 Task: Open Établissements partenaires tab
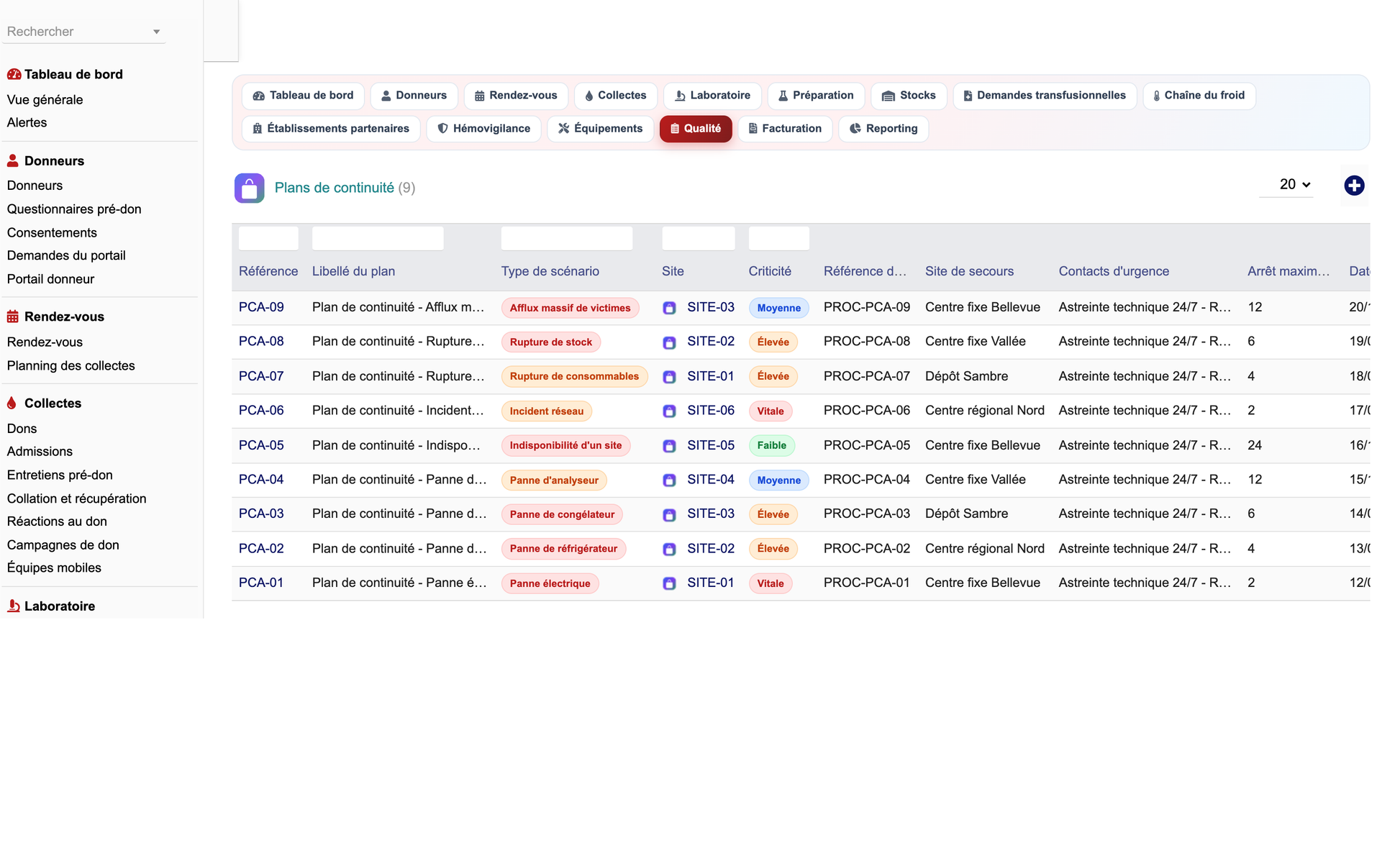331,129
